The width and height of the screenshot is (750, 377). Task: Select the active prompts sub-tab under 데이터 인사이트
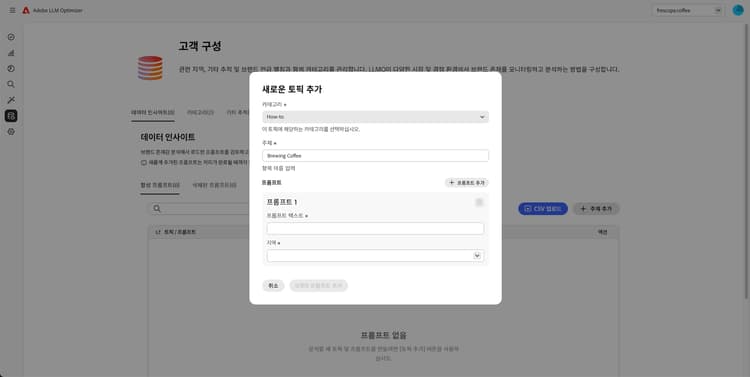pos(160,185)
